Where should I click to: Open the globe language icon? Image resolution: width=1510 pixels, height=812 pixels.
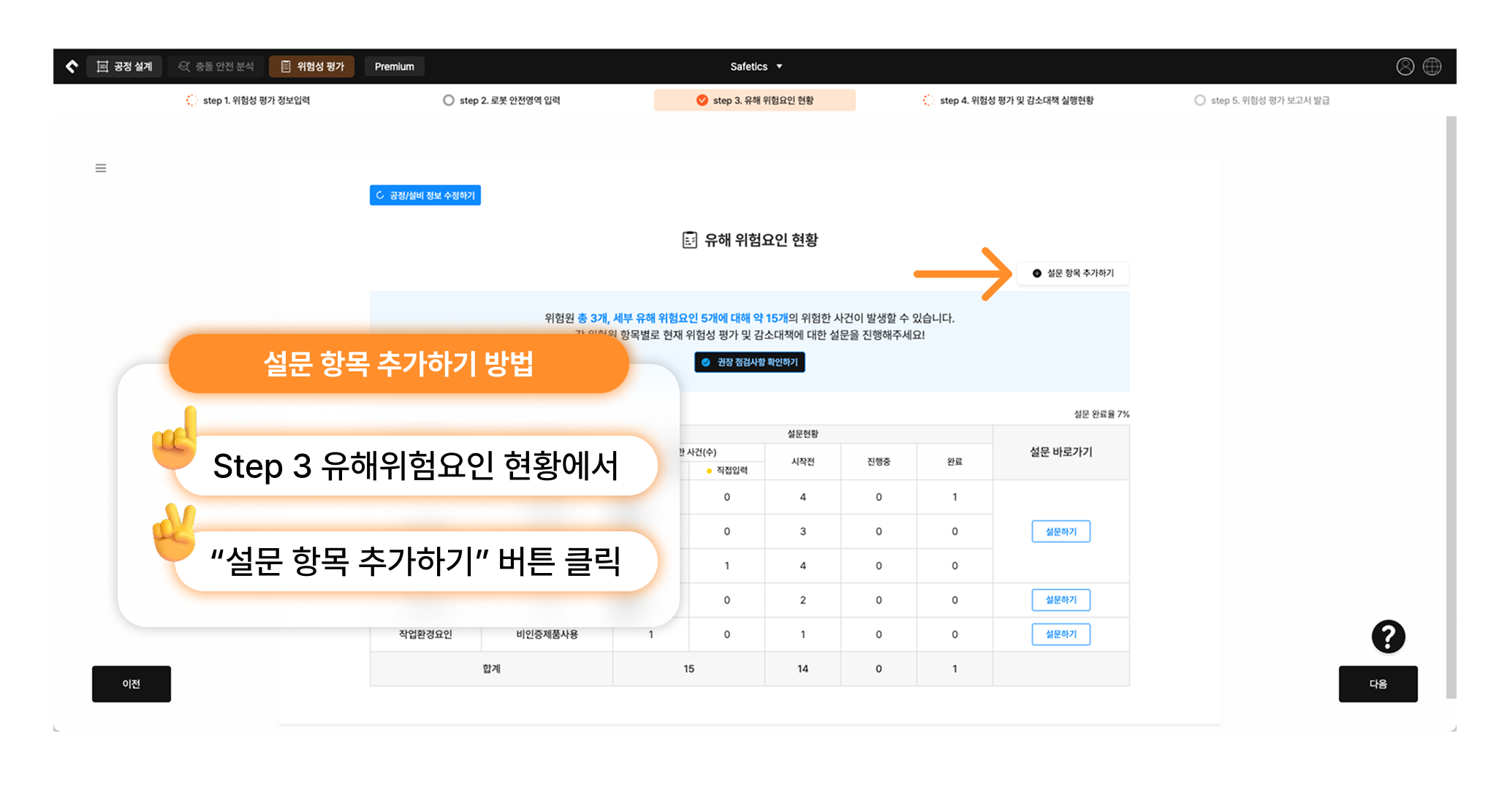tap(1432, 67)
